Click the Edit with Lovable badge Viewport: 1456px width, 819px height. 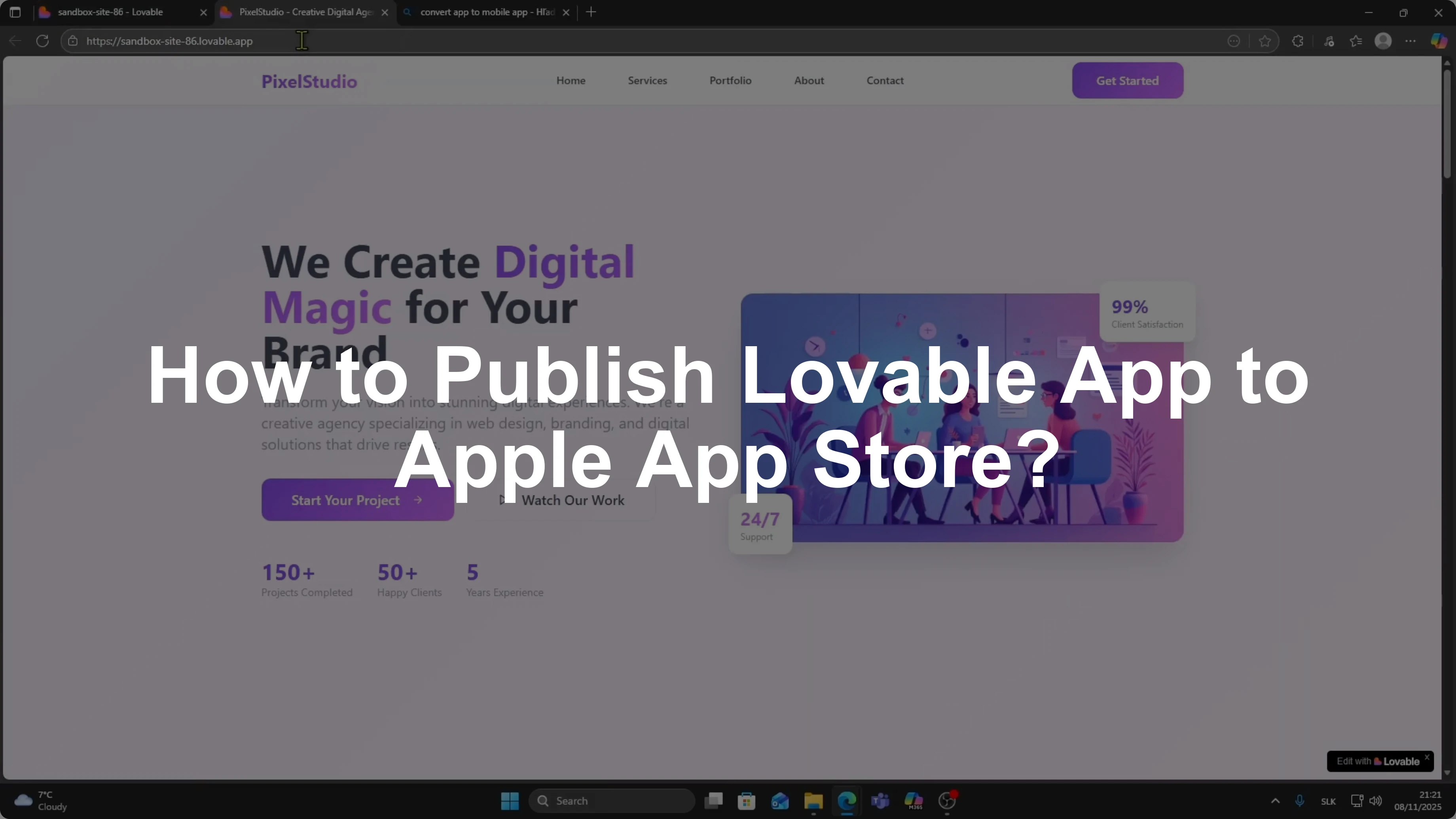pyautogui.click(x=1377, y=761)
